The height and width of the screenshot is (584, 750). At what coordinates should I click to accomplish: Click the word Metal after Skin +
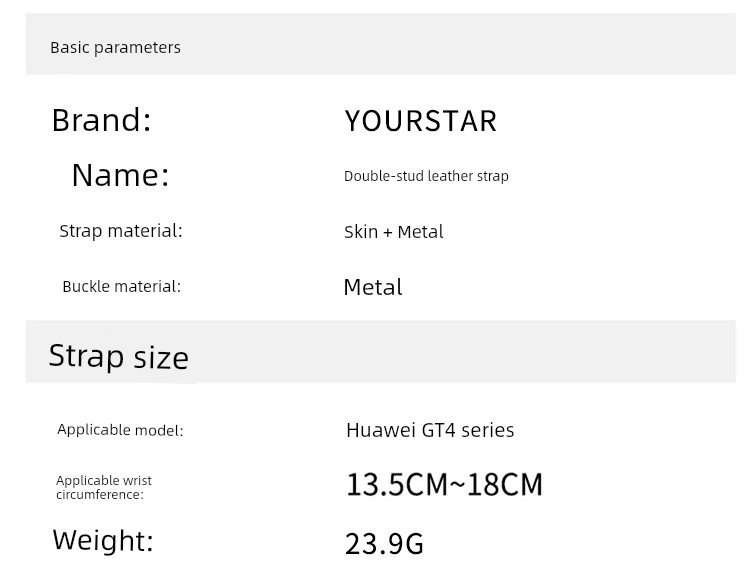[x=420, y=232]
